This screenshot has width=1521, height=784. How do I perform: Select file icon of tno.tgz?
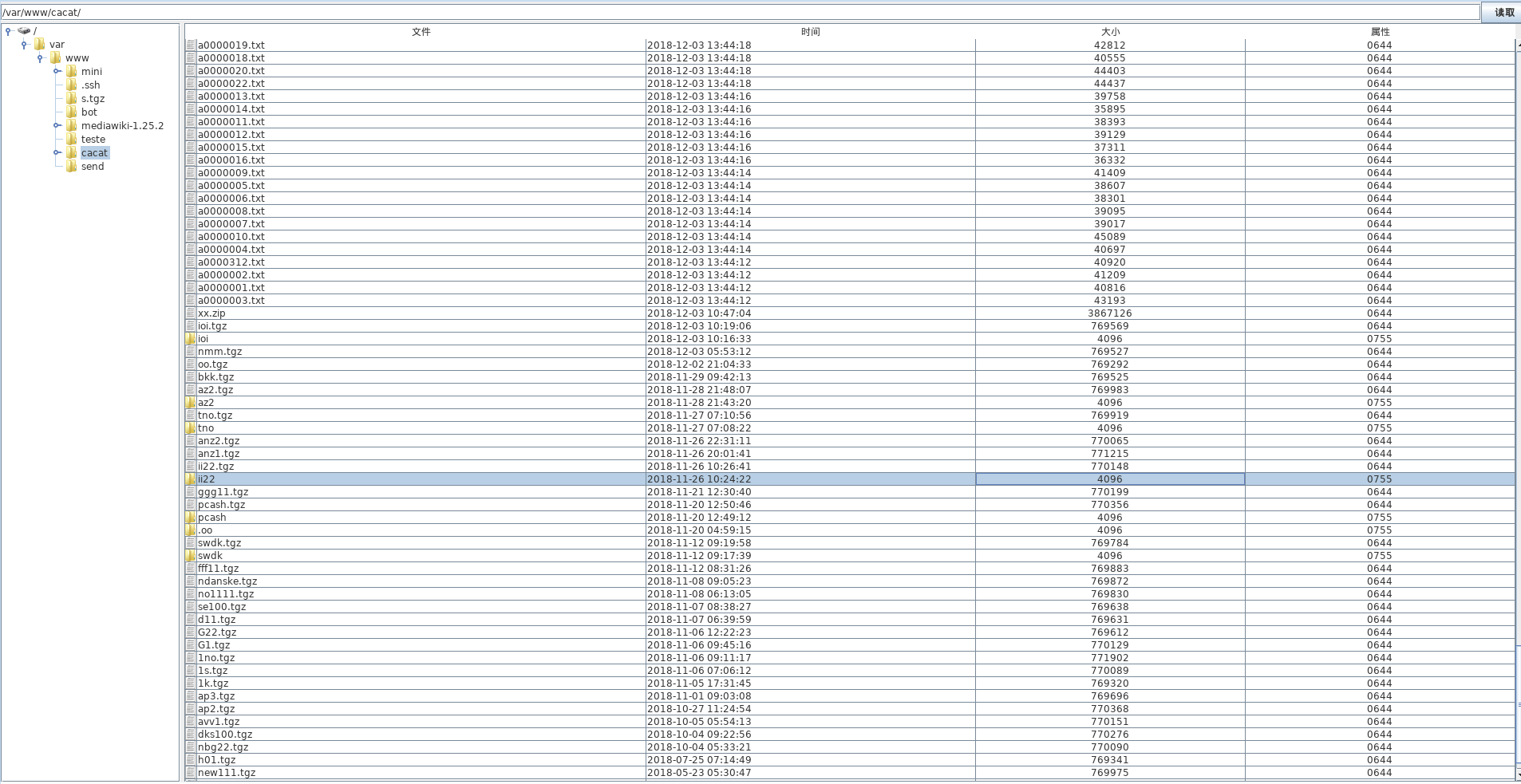coord(191,416)
